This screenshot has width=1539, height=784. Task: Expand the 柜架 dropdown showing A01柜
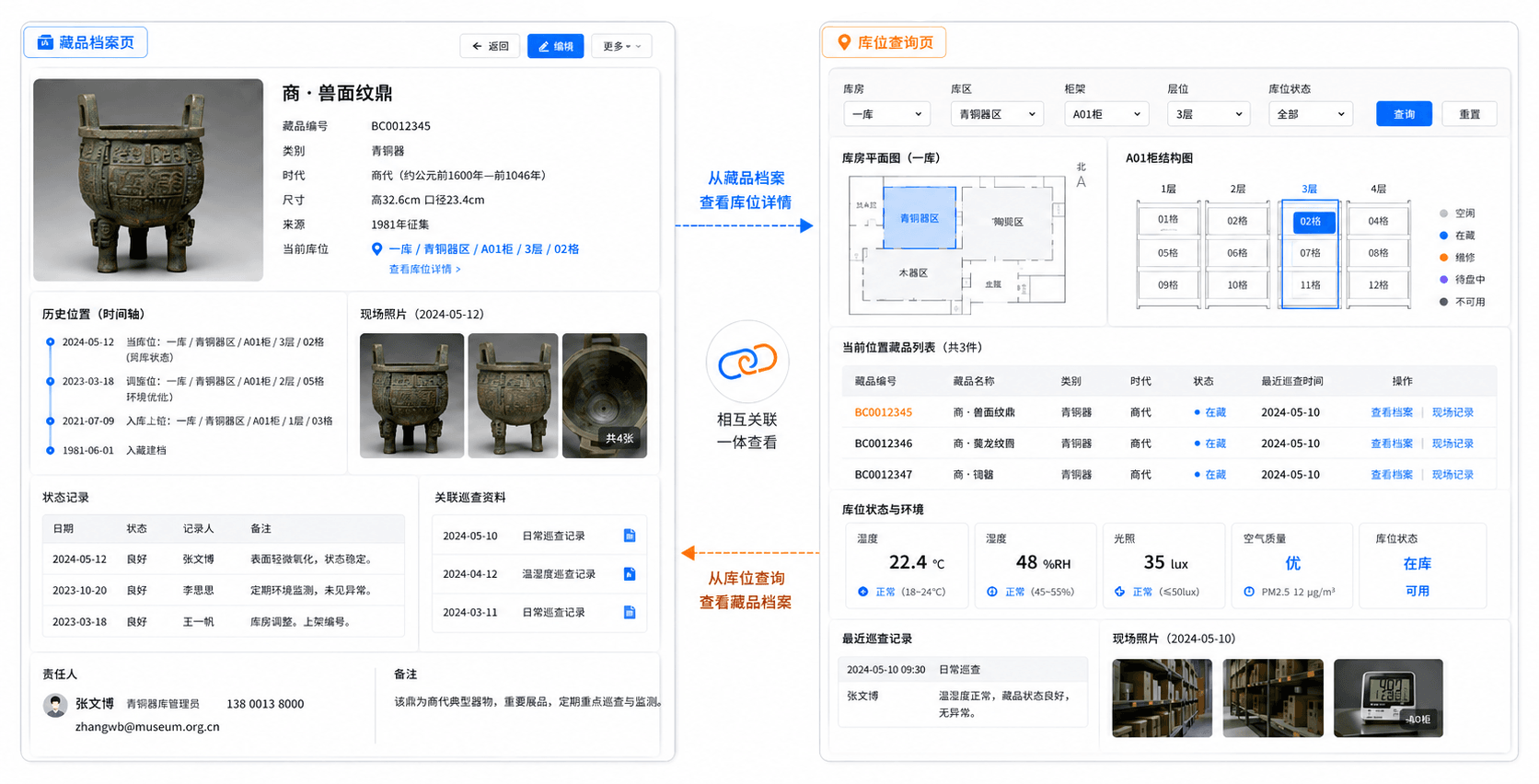[1107, 114]
